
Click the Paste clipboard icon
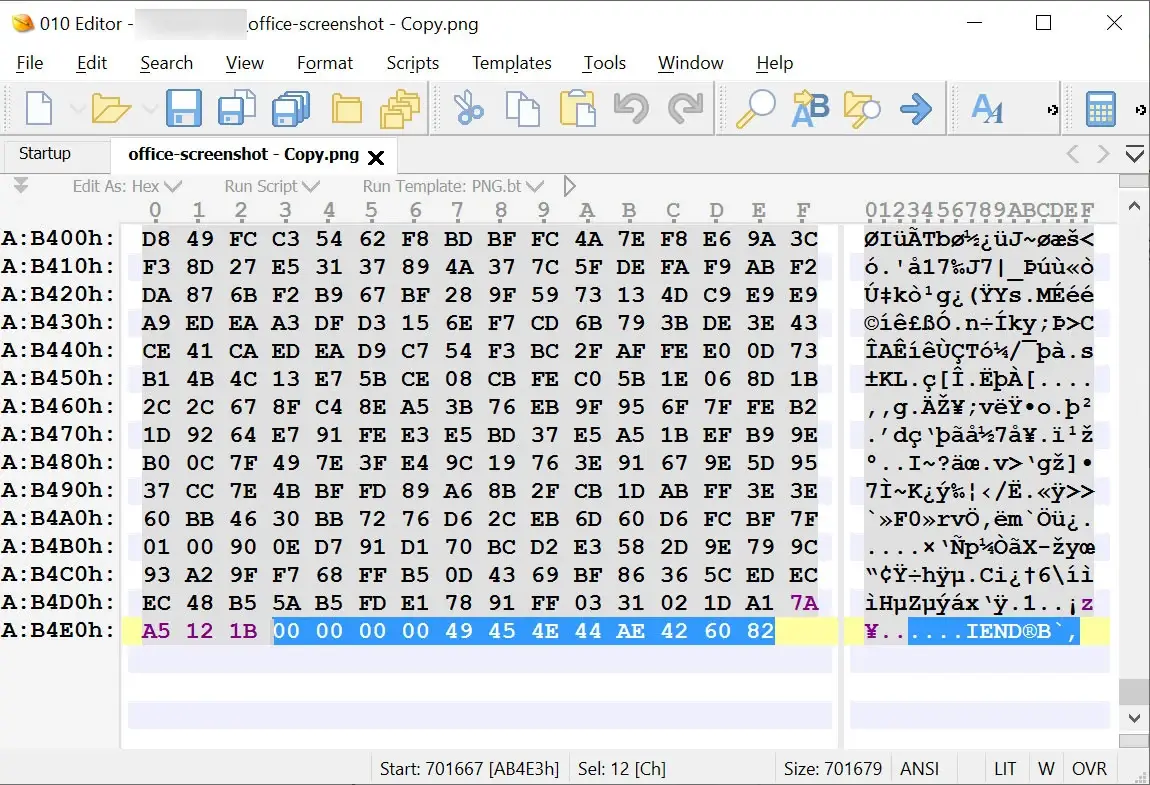[x=577, y=109]
